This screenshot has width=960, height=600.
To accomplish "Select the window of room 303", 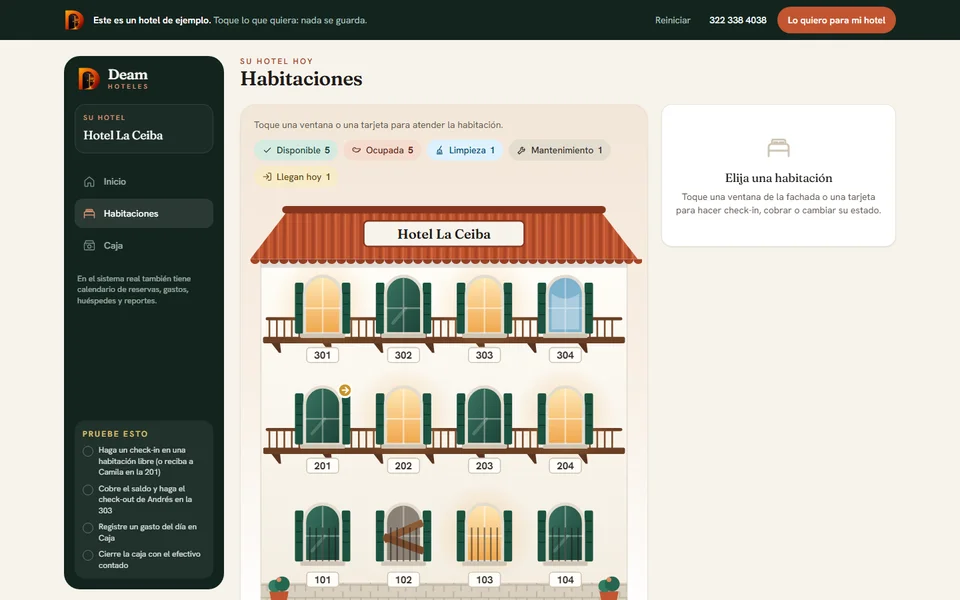I will click(x=484, y=306).
